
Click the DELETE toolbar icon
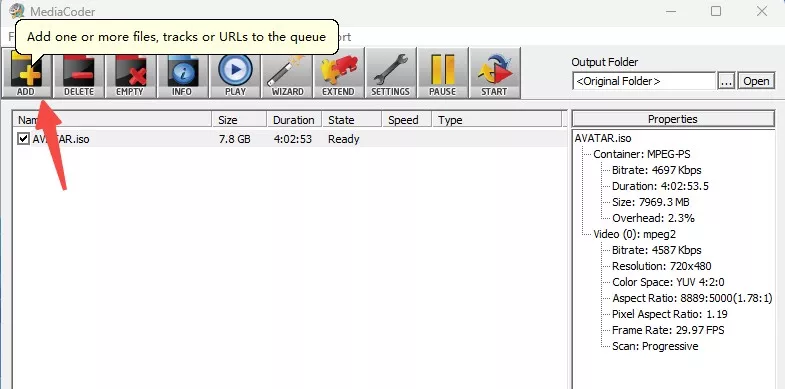click(79, 73)
